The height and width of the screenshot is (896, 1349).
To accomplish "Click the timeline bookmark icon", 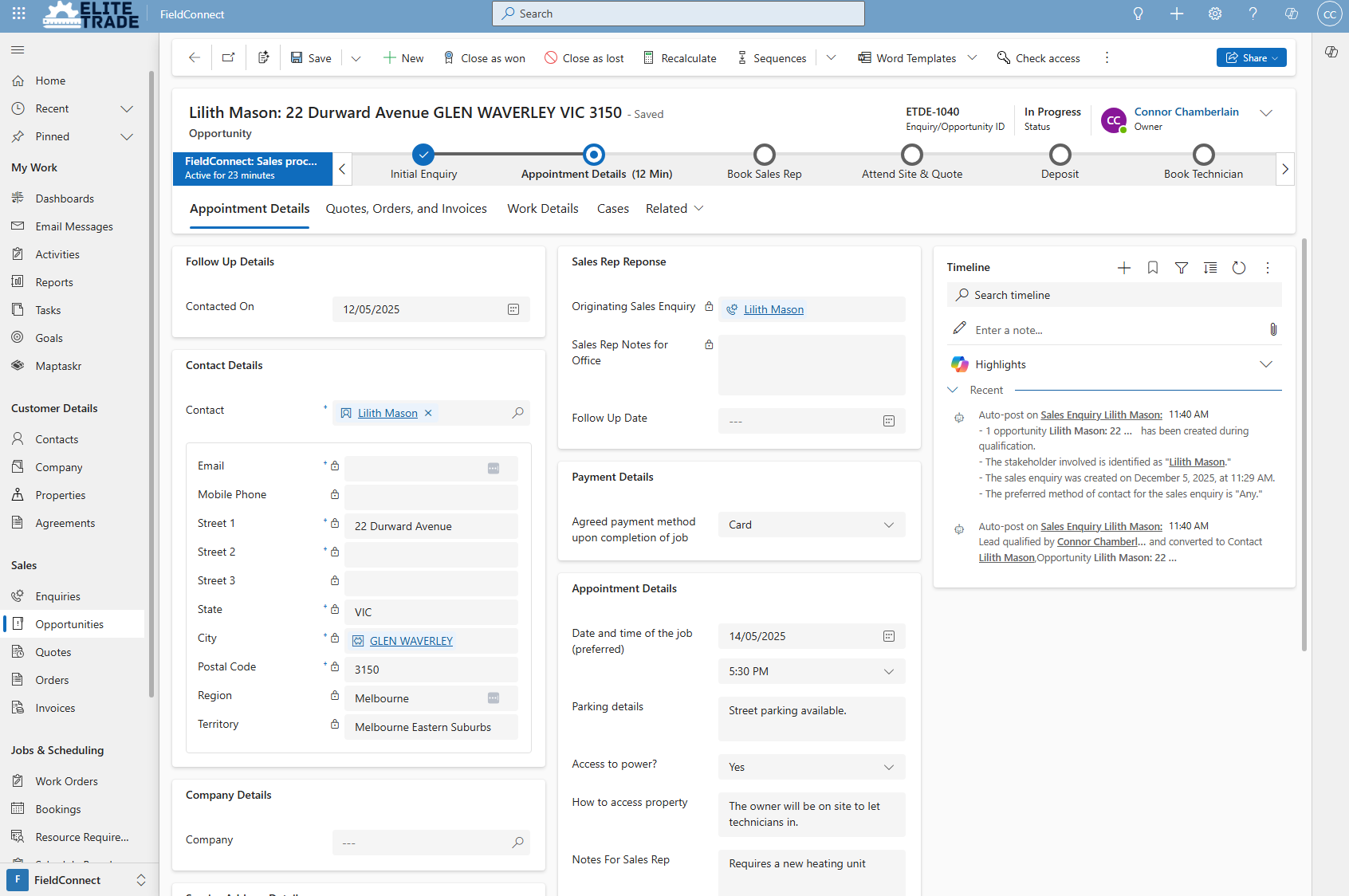I will (x=1153, y=268).
